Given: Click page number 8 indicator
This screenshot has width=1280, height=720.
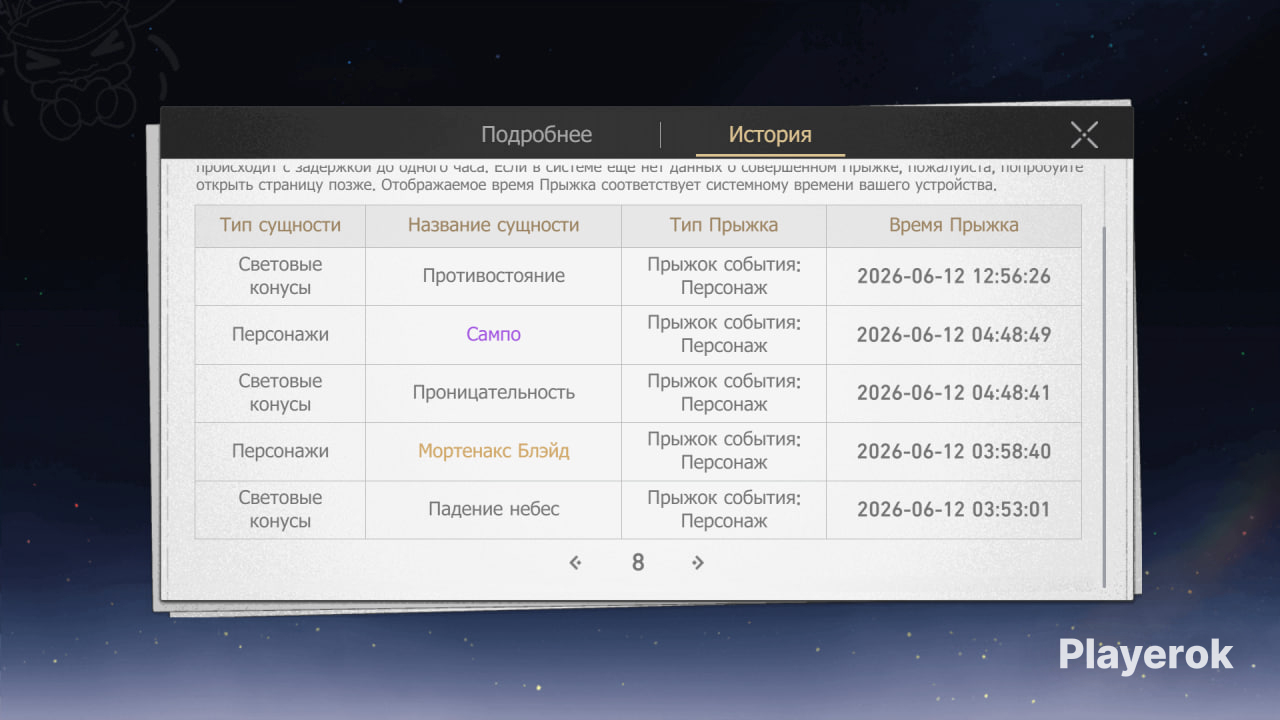Looking at the screenshot, I should (x=638, y=563).
